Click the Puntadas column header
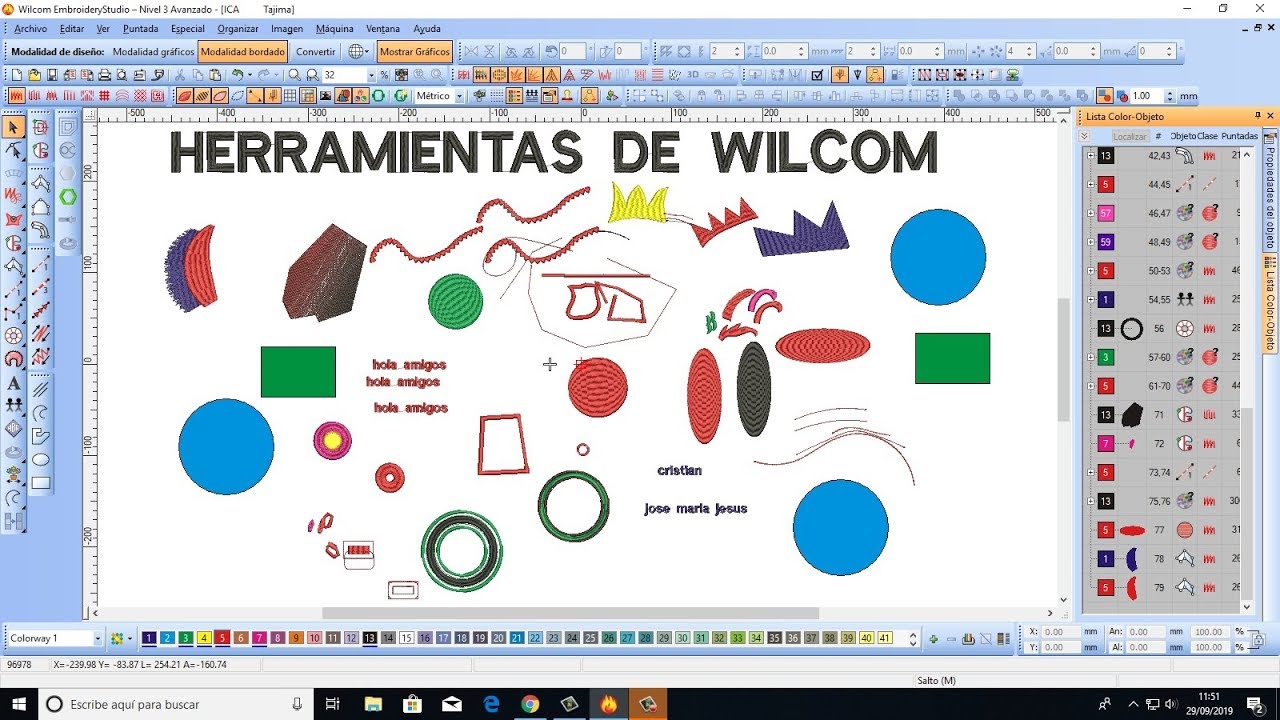Viewport: 1280px width, 720px height. pyautogui.click(x=1239, y=136)
